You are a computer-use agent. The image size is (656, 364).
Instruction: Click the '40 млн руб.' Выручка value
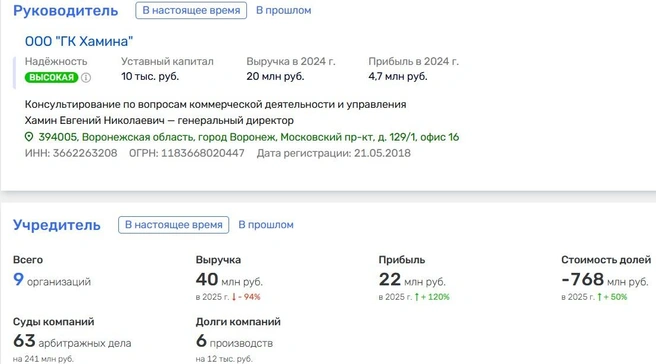(x=229, y=280)
